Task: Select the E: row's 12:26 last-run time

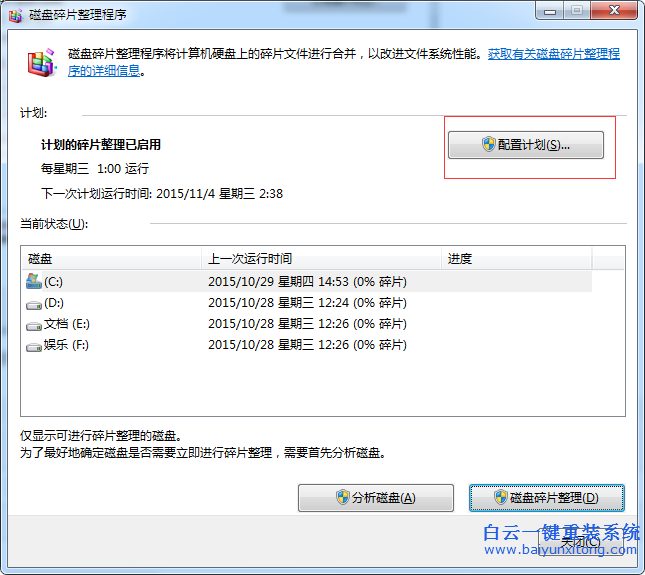Action: (307, 324)
